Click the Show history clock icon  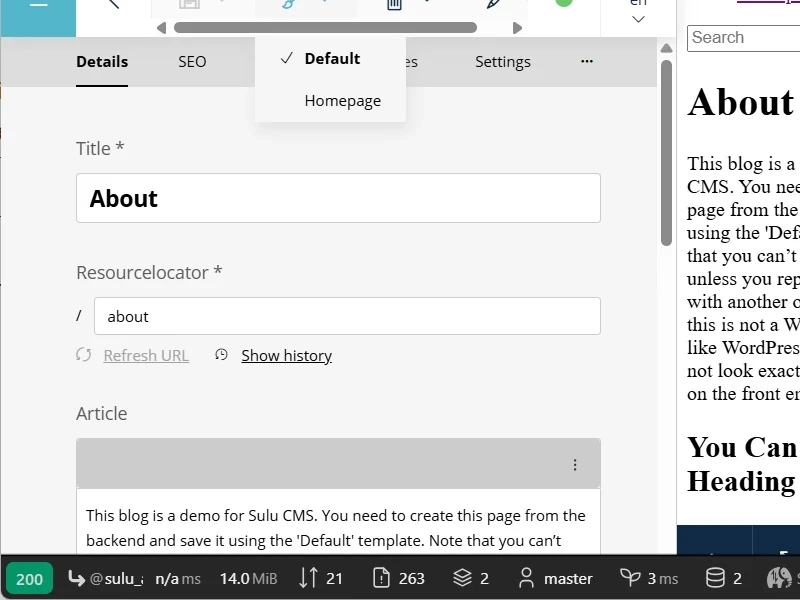222,355
